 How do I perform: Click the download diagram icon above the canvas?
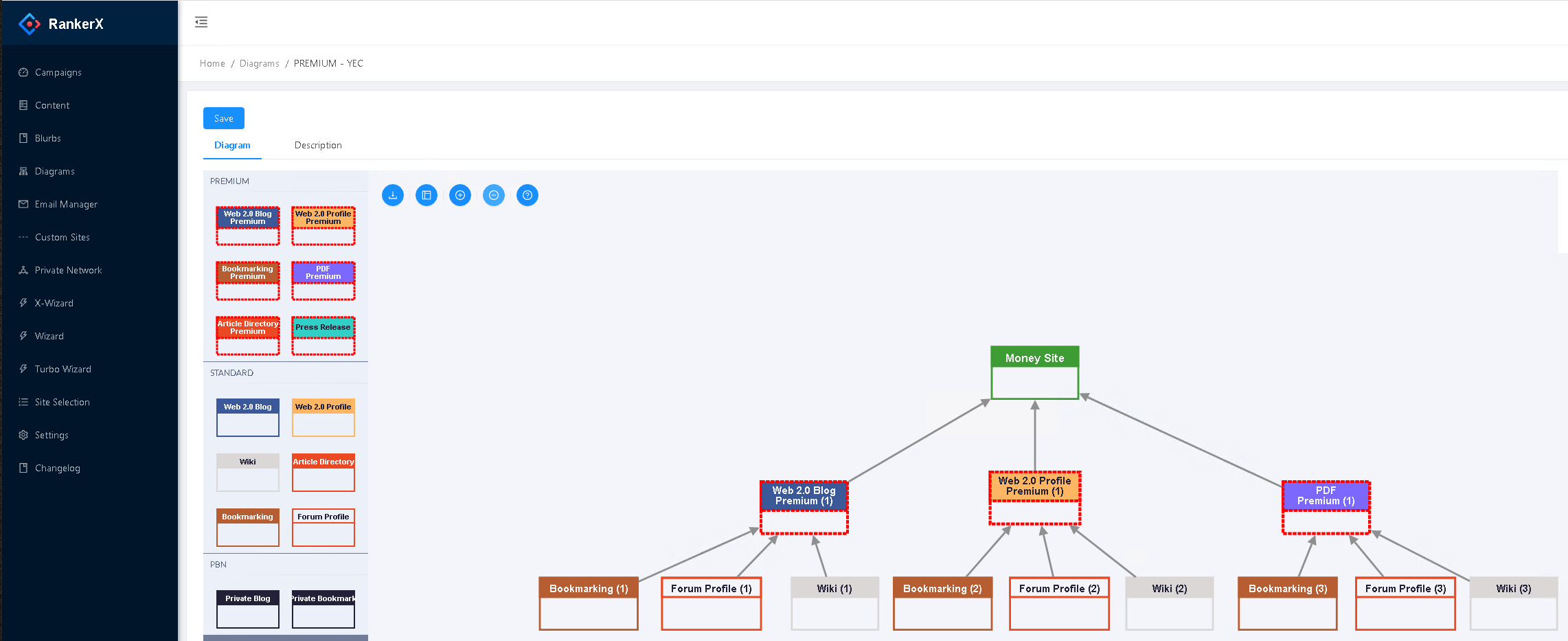pos(393,195)
